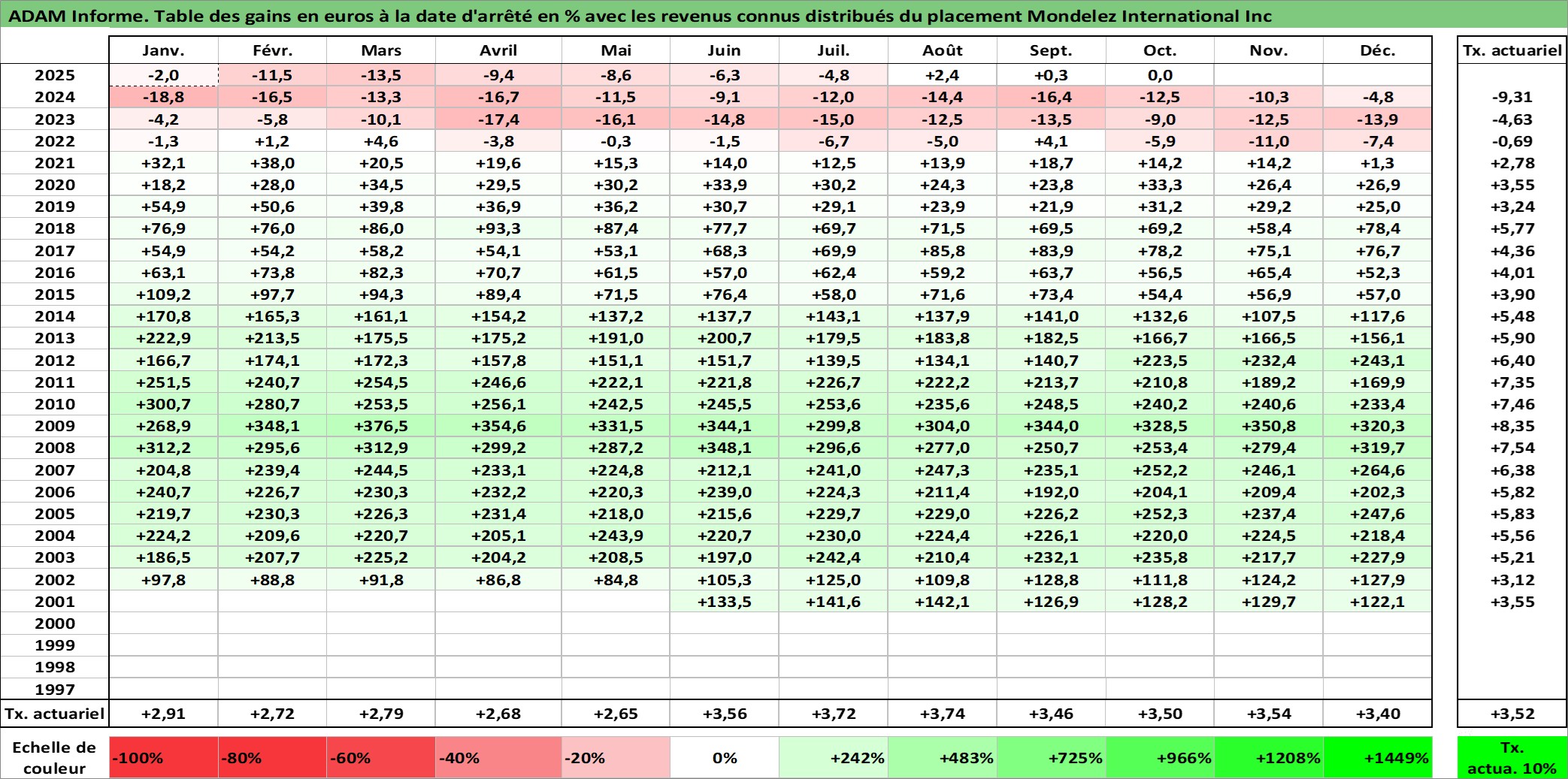Click the Déc. column header
This screenshot has height=779, width=1568.
1377,50
